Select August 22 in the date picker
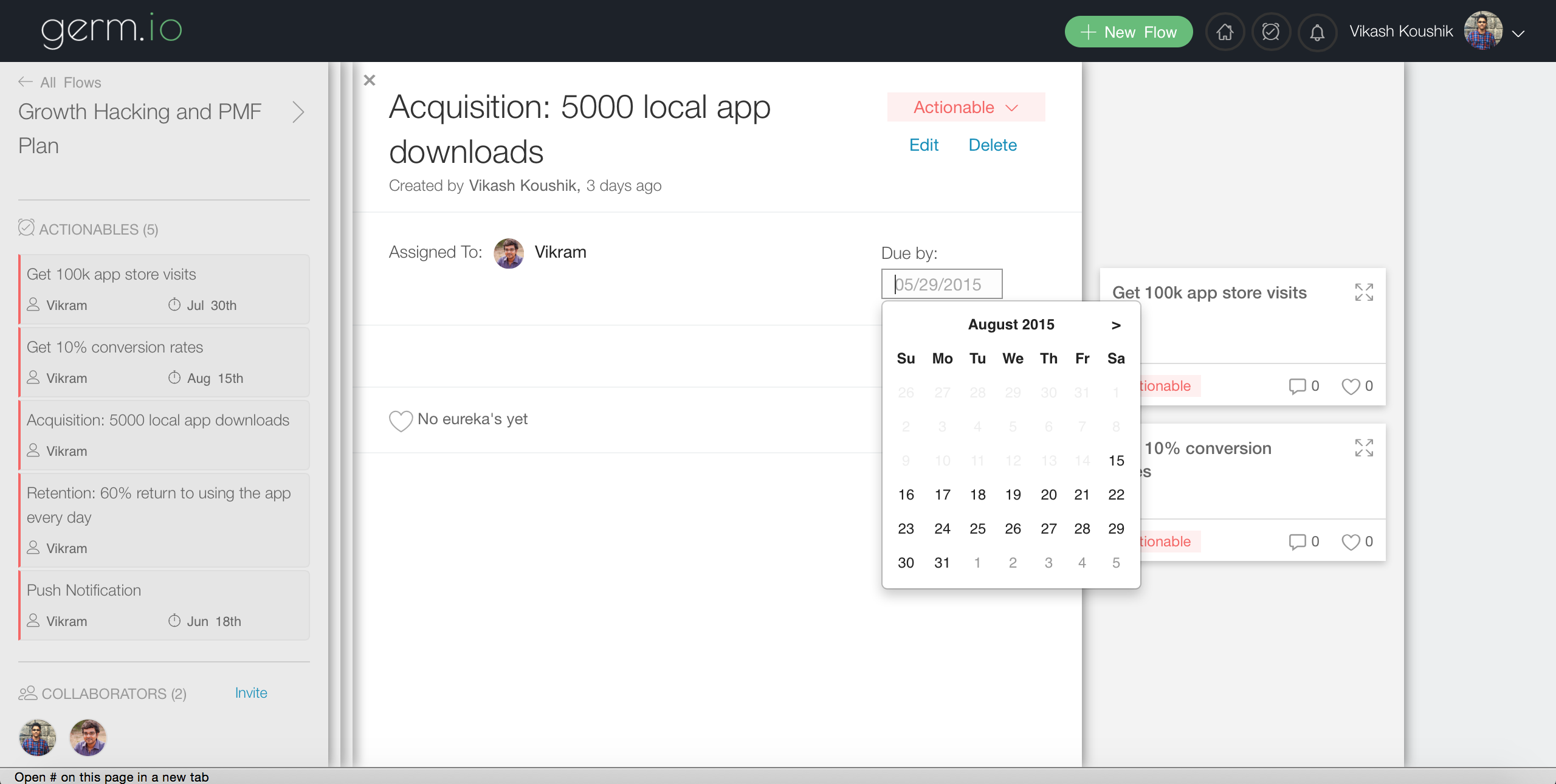 (1115, 495)
